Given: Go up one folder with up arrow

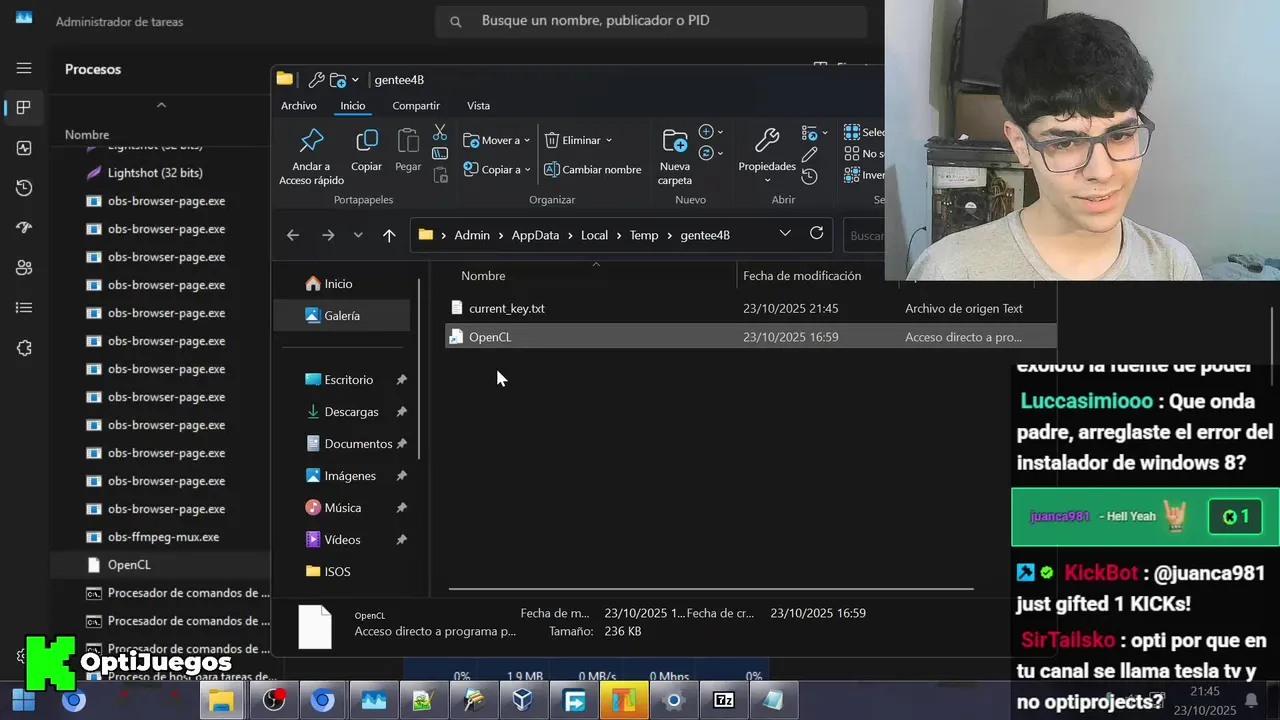Looking at the screenshot, I should pyautogui.click(x=389, y=235).
